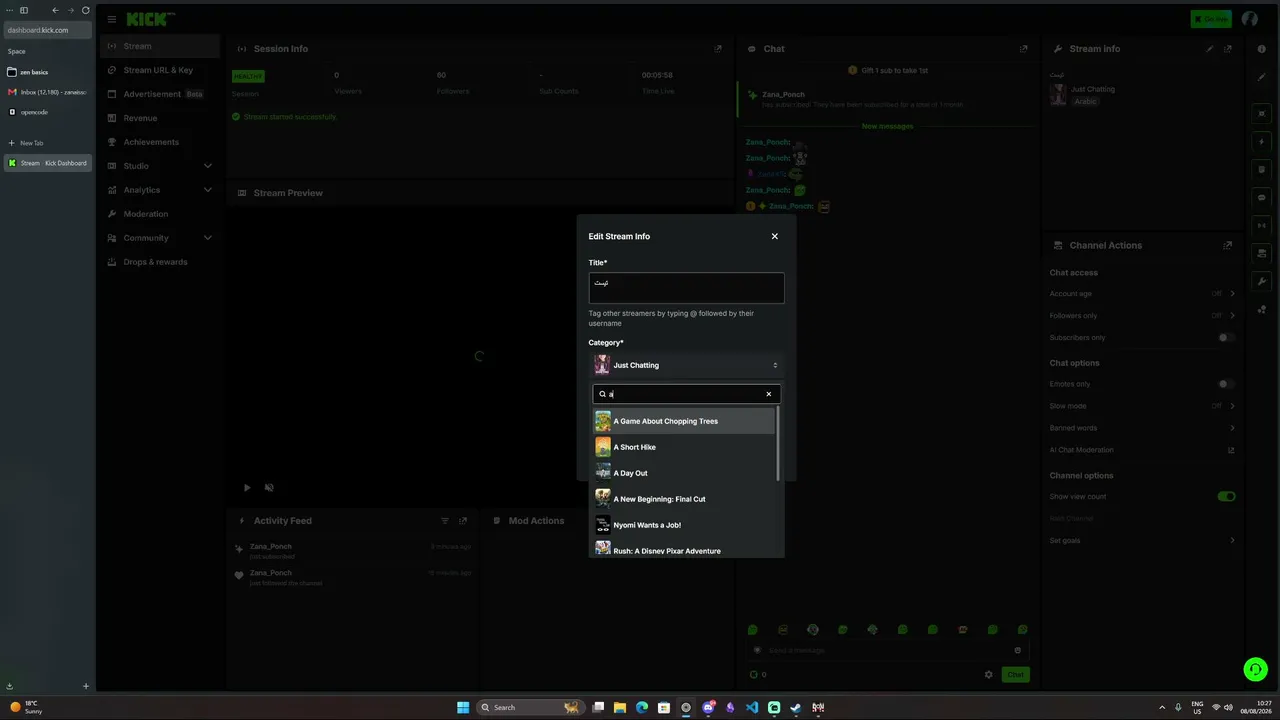
Task: Open the Achievements page
Action: coord(160,142)
